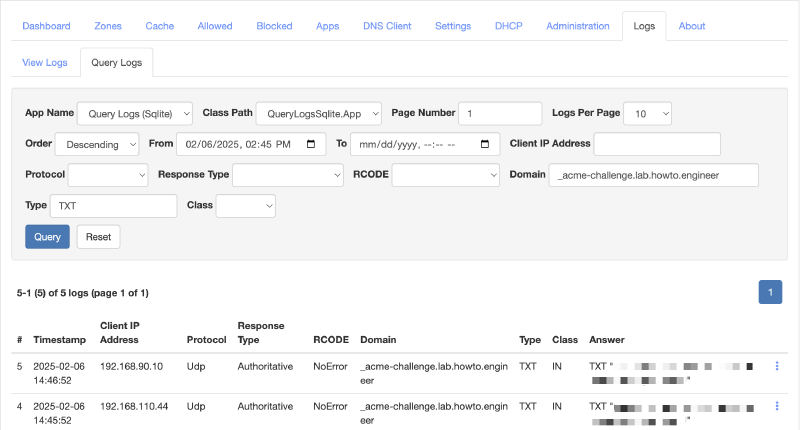Switch to the View Logs sub-tab

tap(45, 63)
